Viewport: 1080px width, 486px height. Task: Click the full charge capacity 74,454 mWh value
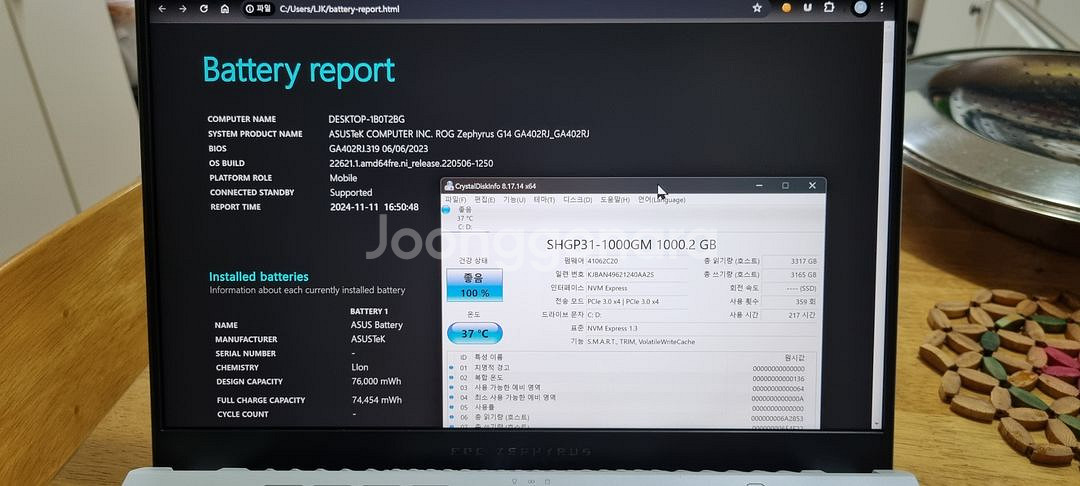pos(376,400)
